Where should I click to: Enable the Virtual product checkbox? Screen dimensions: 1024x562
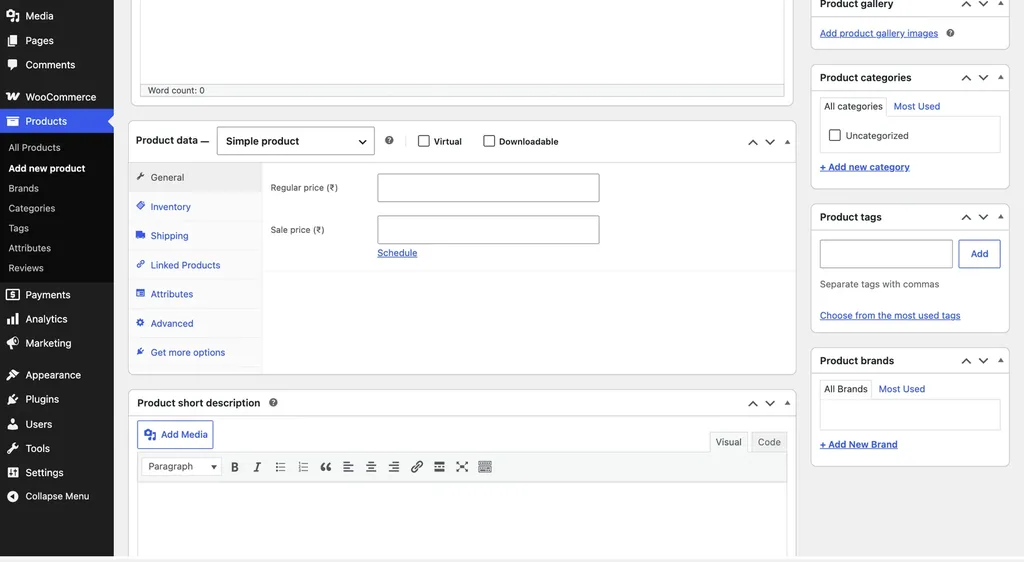coord(424,141)
